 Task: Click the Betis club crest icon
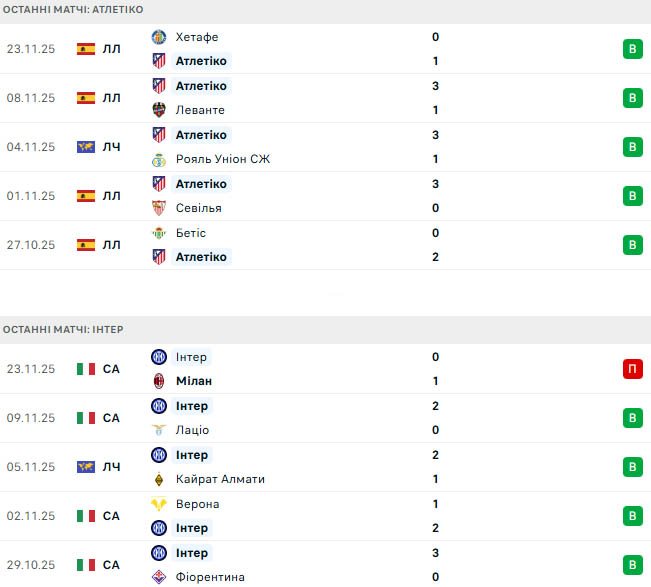coord(158,233)
